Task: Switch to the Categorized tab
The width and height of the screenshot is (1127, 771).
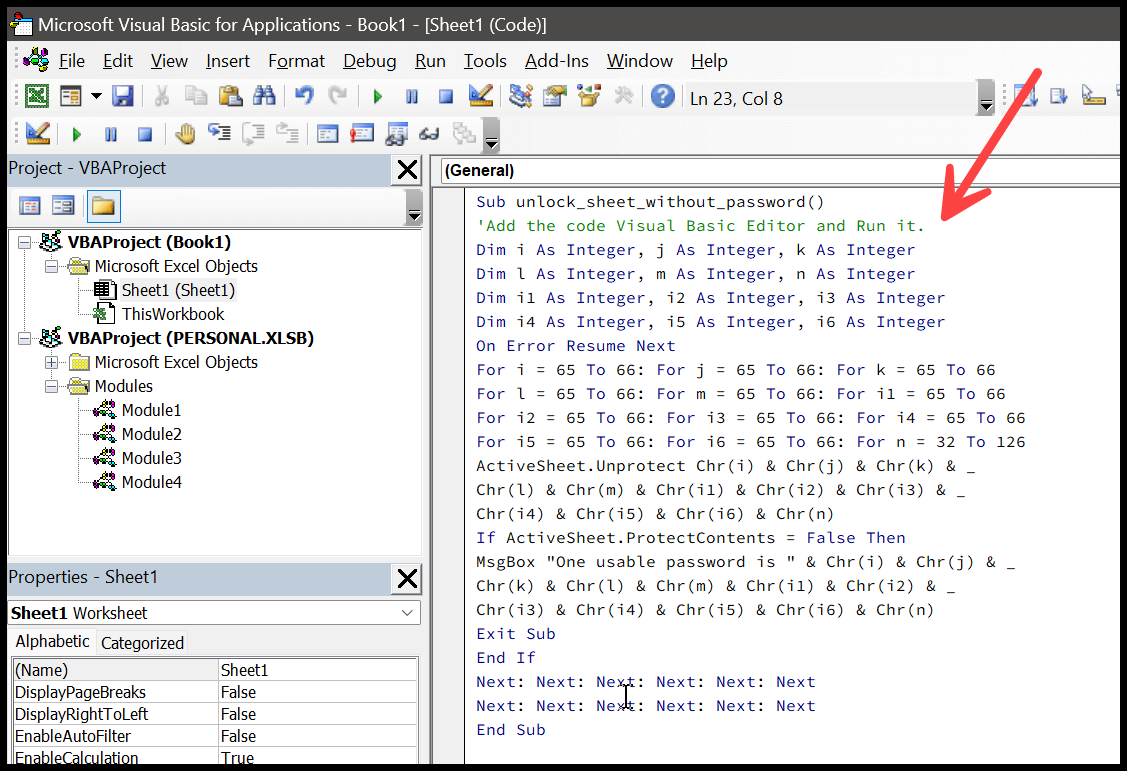Action: tap(142, 643)
